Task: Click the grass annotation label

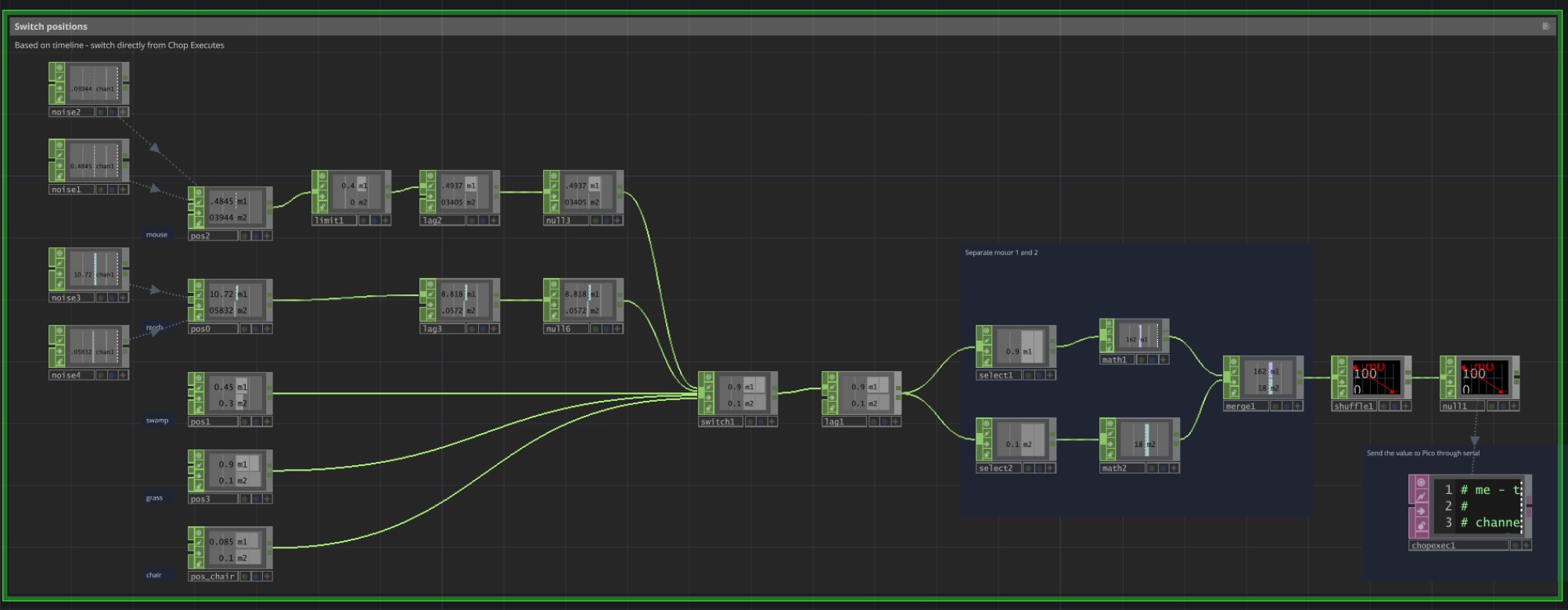Action: pos(154,498)
